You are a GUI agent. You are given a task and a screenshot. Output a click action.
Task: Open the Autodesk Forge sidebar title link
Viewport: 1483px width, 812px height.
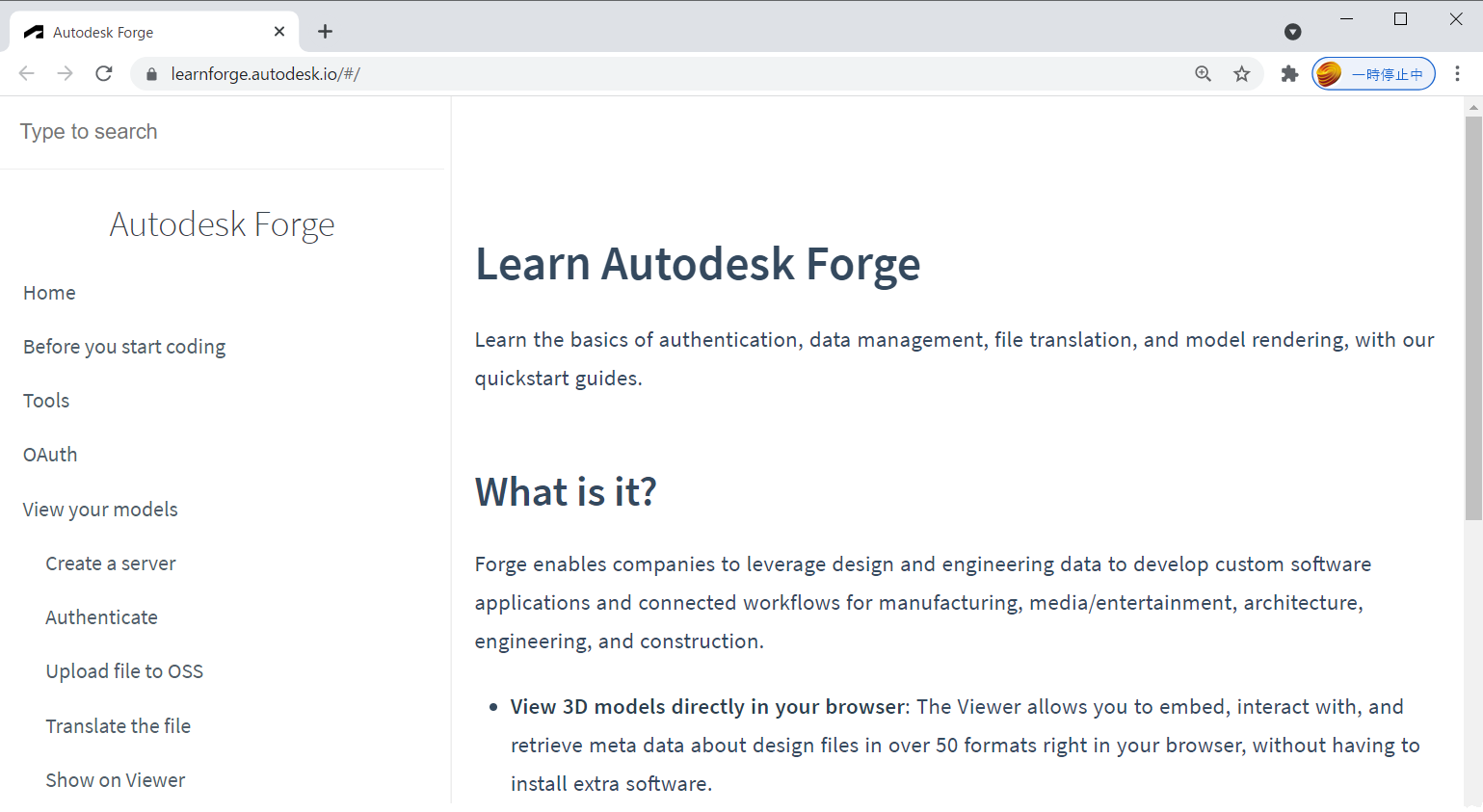[223, 224]
